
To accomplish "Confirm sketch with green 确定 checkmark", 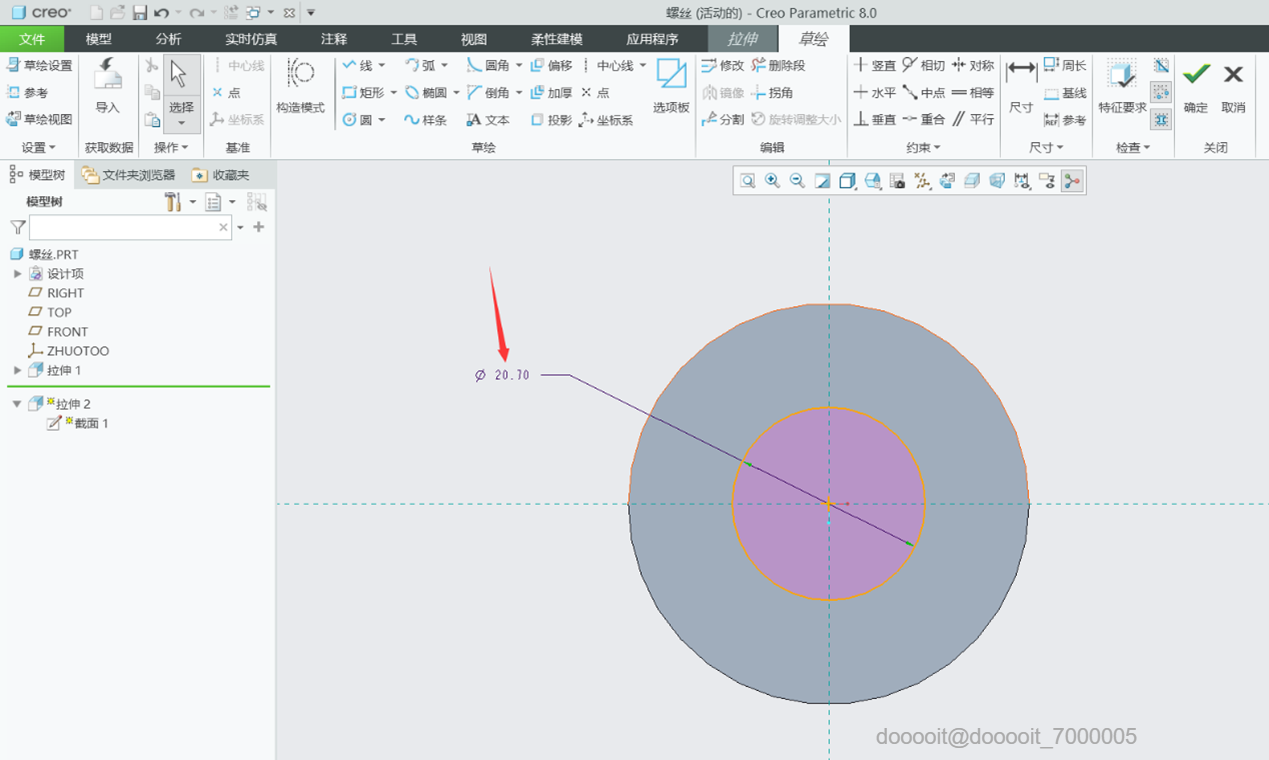I will pyautogui.click(x=1196, y=86).
